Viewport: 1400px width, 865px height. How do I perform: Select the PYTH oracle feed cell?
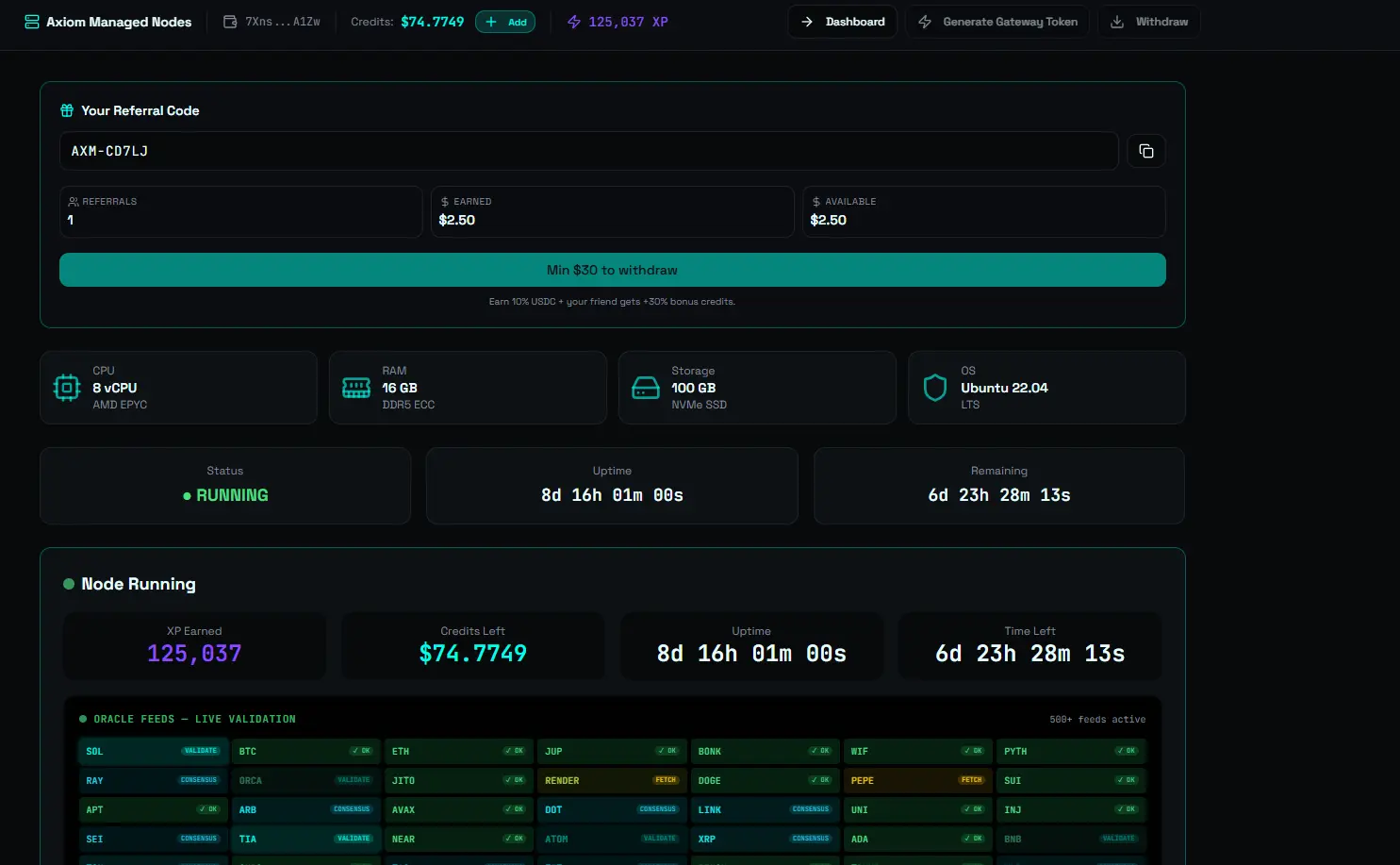(x=1071, y=752)
